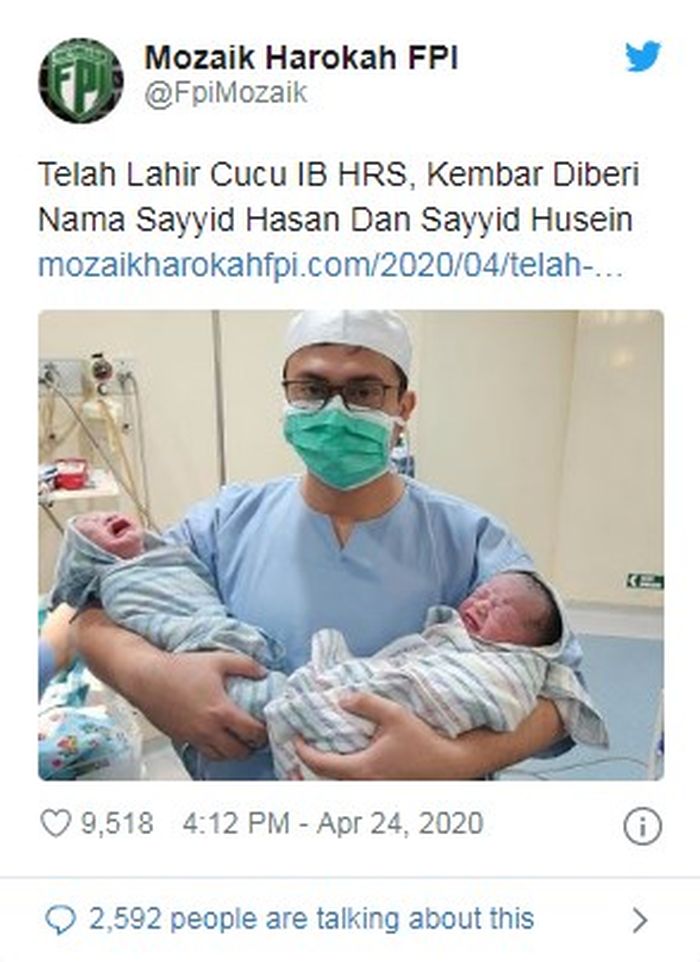
Task: Click the blue speech bubble reply icon
Action: [x=61, y=920]
